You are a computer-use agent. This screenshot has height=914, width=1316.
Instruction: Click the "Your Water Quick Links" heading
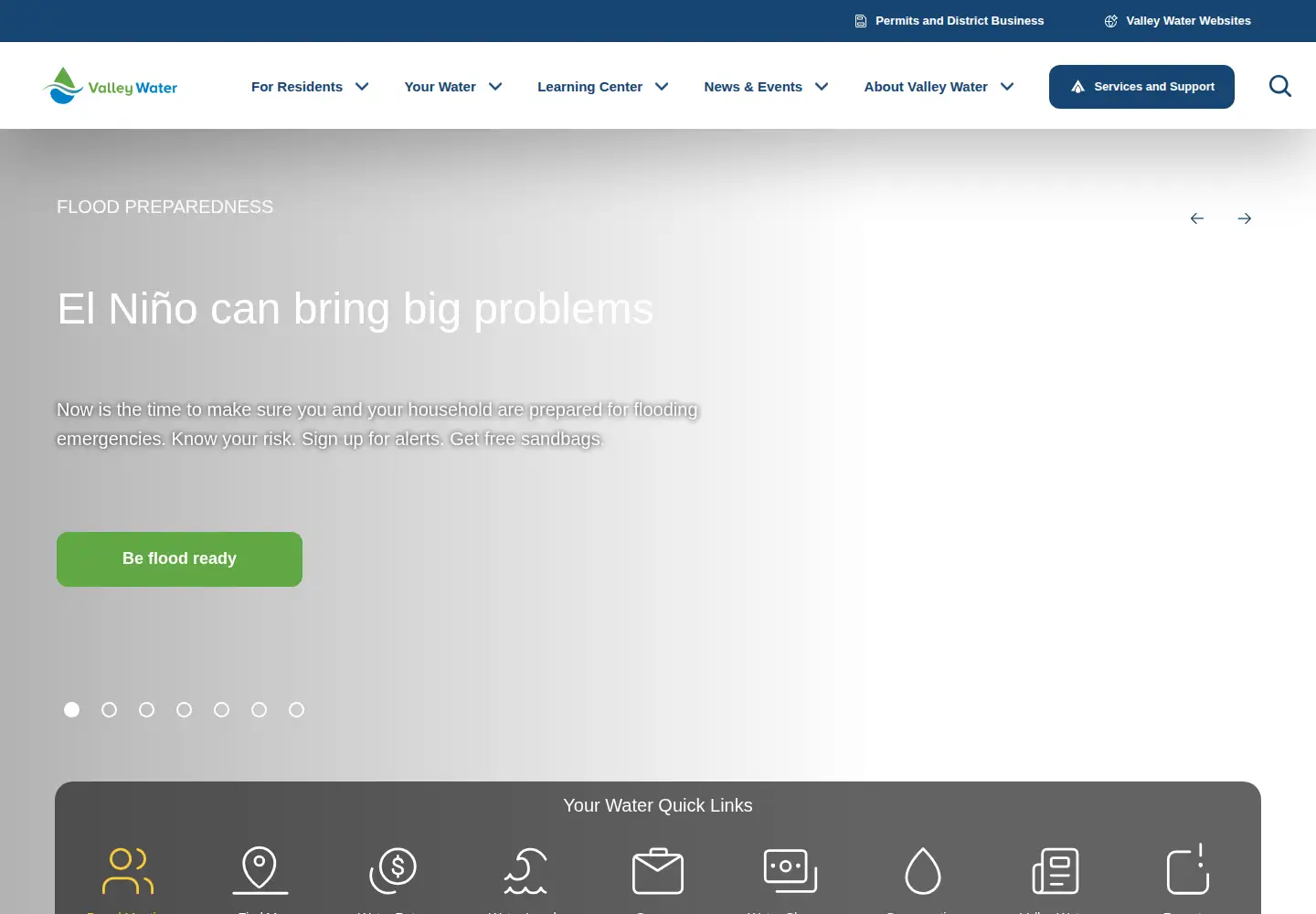[658, 805]
